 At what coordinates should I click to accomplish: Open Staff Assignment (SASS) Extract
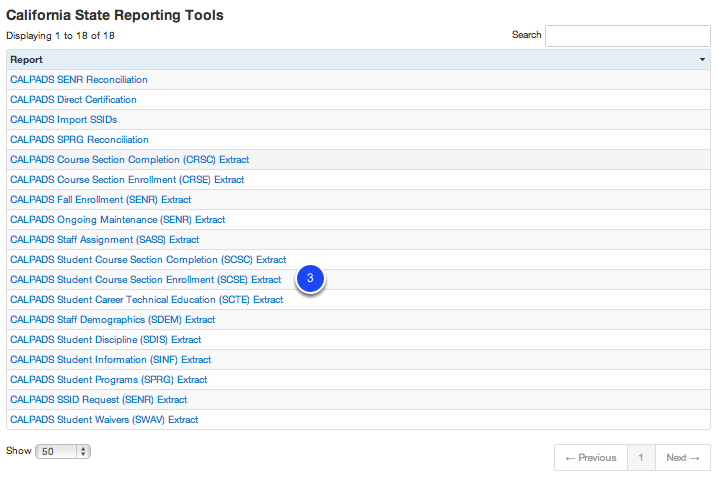pyautogui.click(x=105, y=240)
